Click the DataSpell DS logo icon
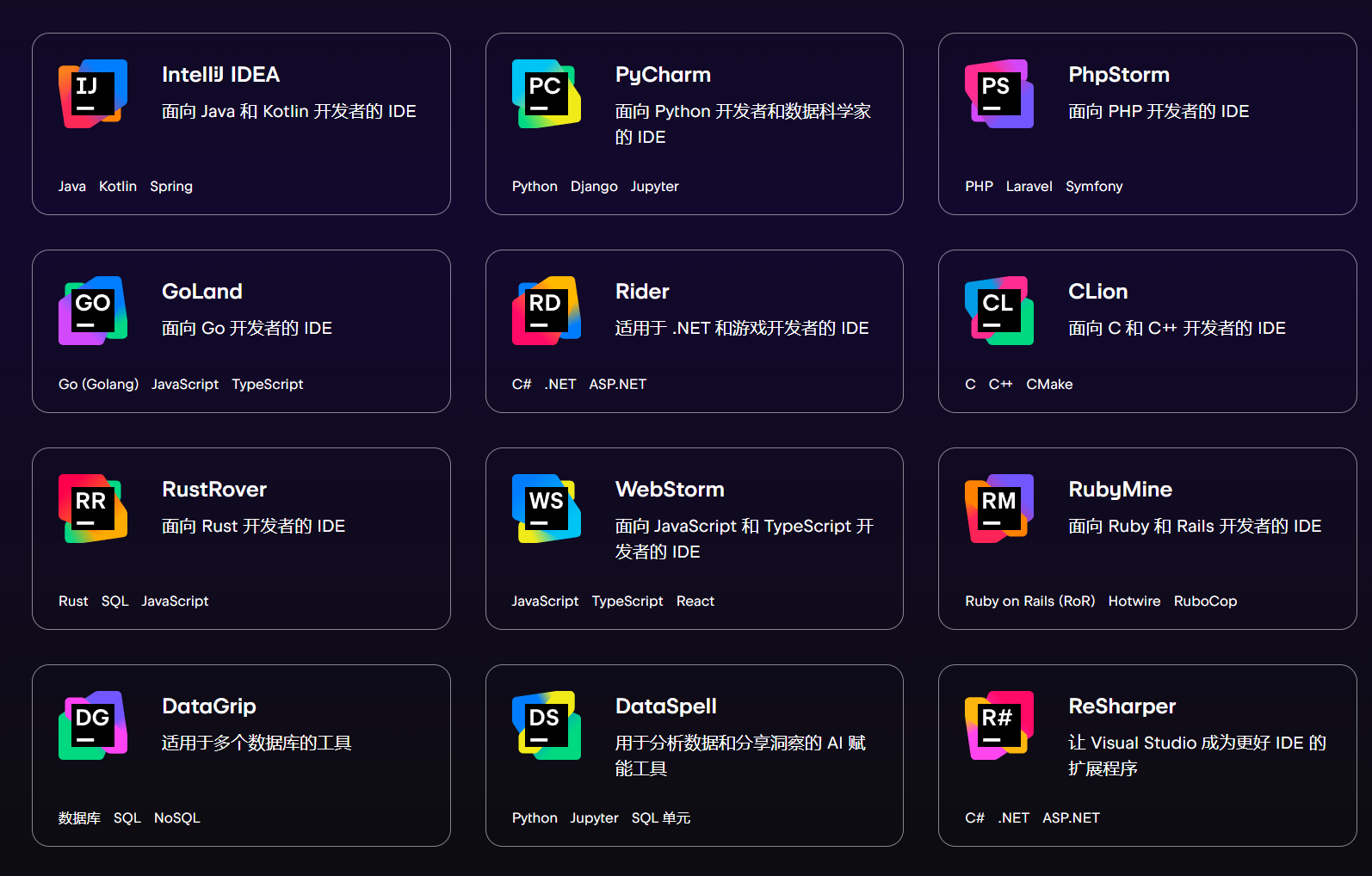This screenshot has width=1372, height=876. (x=546, y=725)
